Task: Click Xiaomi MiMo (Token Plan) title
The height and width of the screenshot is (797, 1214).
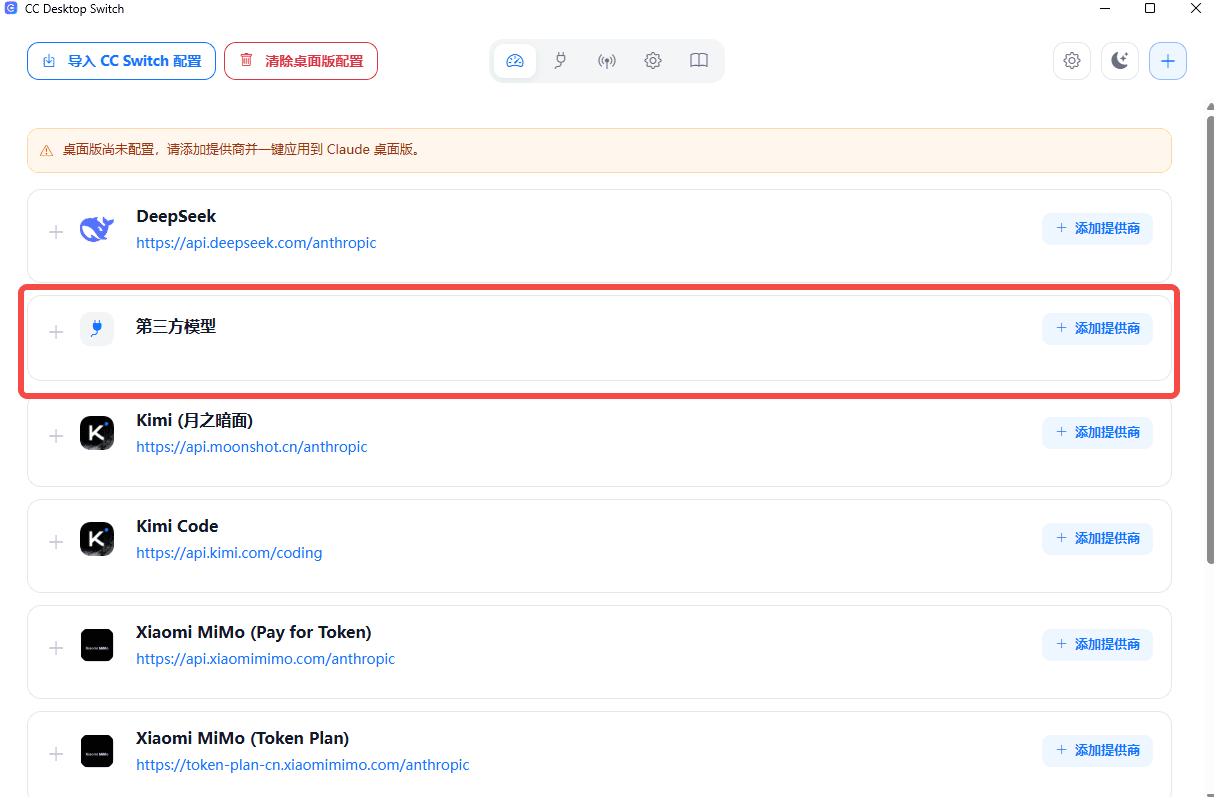Action: point(243,738)
